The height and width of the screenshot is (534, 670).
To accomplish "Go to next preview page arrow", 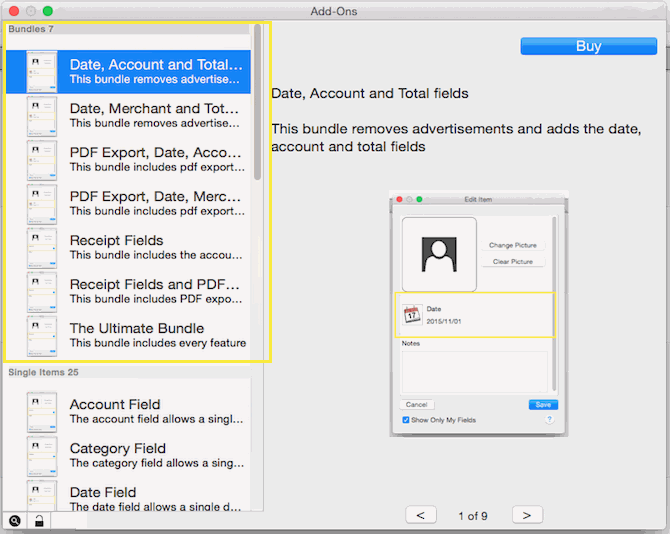I will click(x=527, y=515).
